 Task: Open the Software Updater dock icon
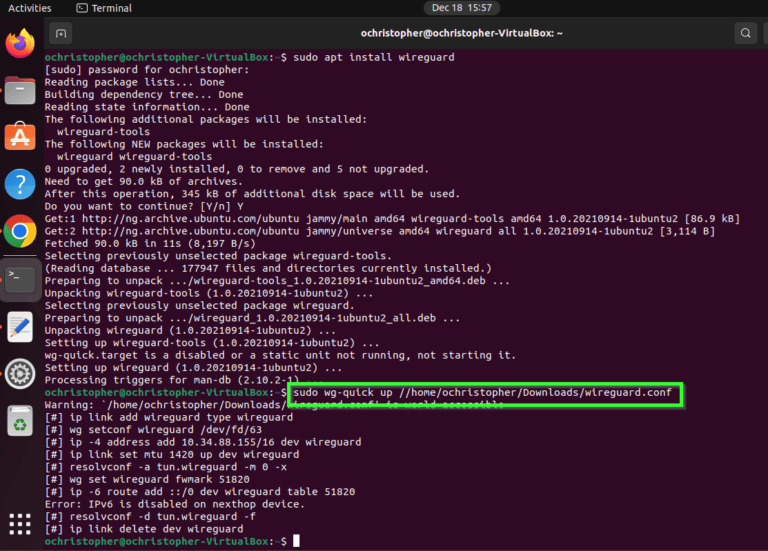(x=20, y=374)
